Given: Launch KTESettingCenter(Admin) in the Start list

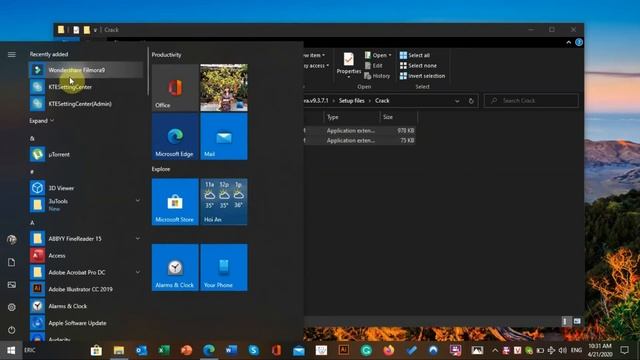Looking at the screenshot, I should (x=86, y=104).
